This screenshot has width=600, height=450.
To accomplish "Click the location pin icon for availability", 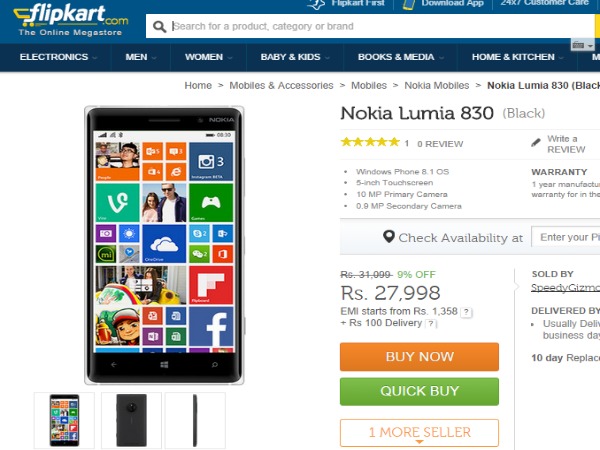I will coord(389,237).
